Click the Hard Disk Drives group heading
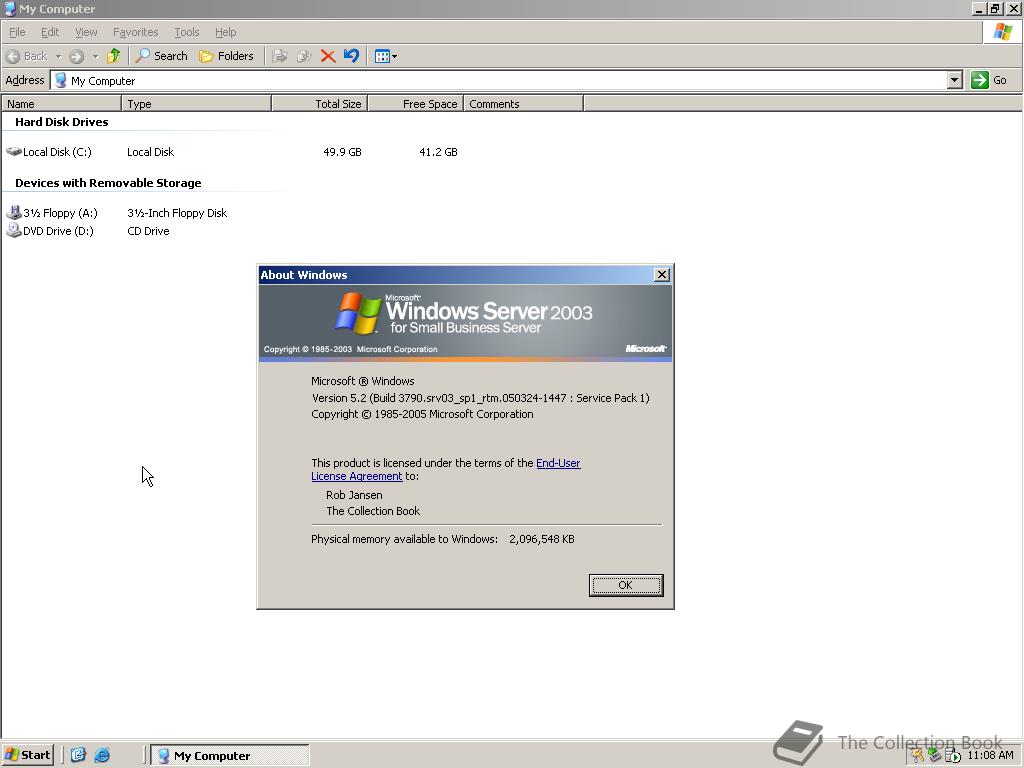The image size is (1024, 768). pos(61,122)
